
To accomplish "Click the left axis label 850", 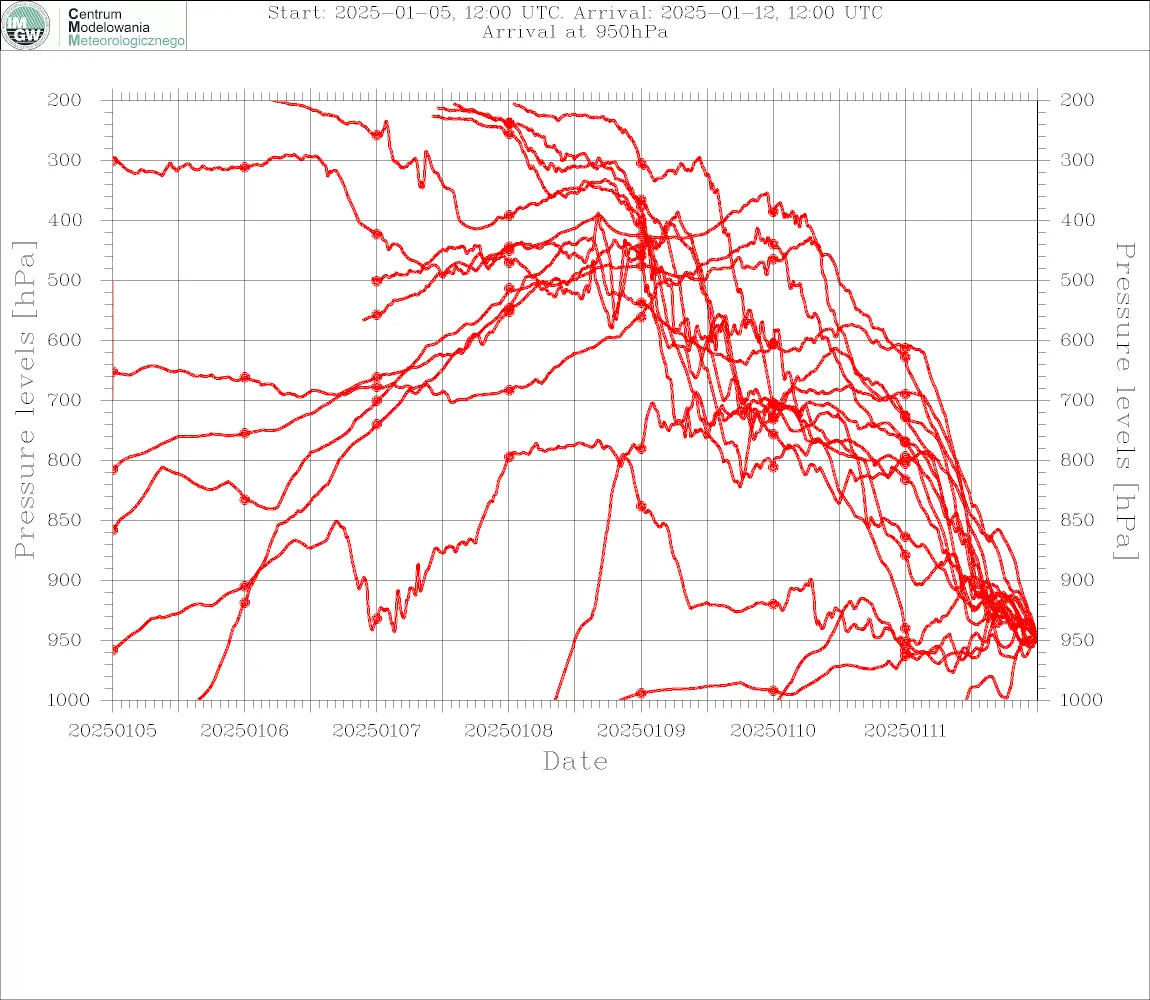I will 65,520.
